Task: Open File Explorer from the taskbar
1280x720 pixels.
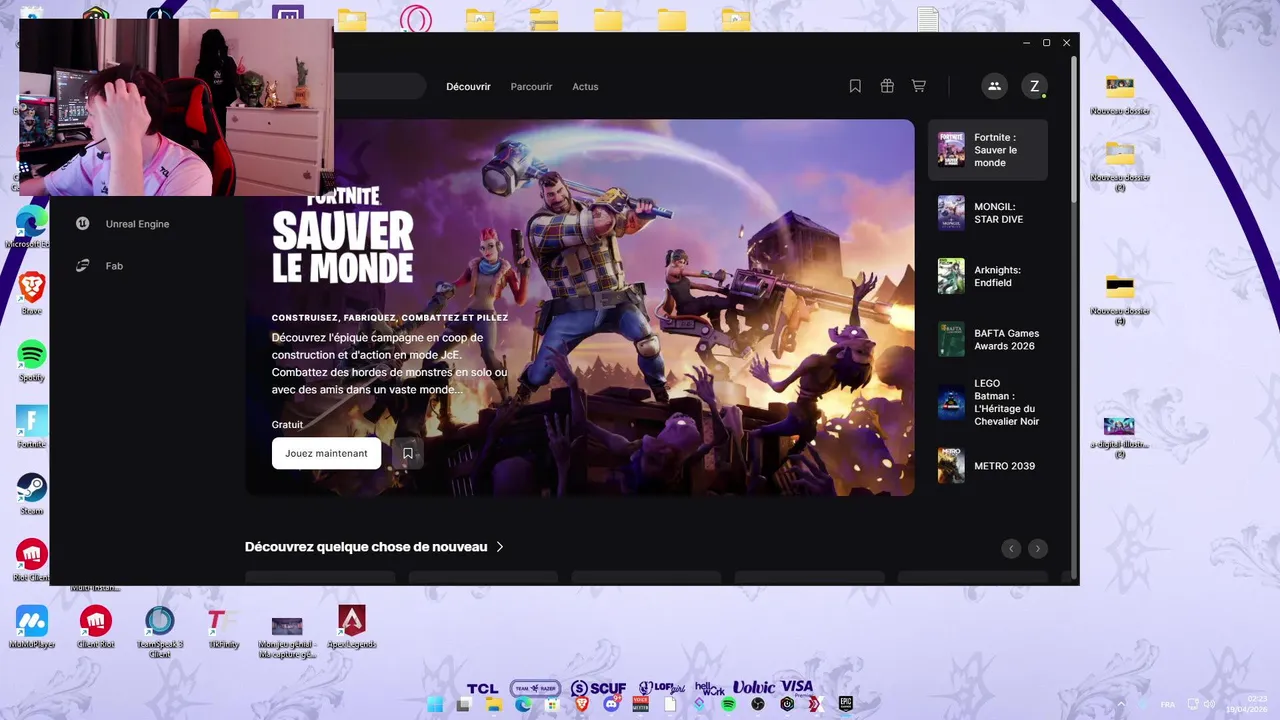Action: click(494, 704)
